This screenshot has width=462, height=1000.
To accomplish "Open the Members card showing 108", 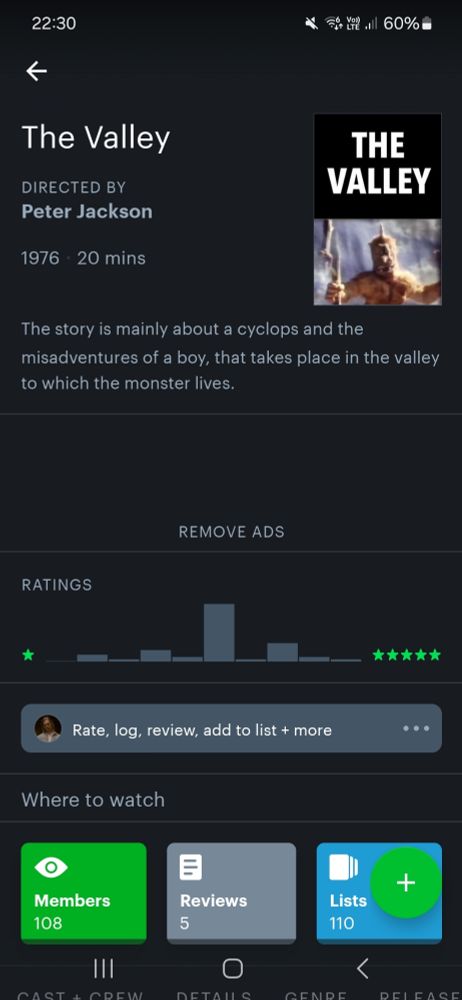I will (x=84, y=892).
